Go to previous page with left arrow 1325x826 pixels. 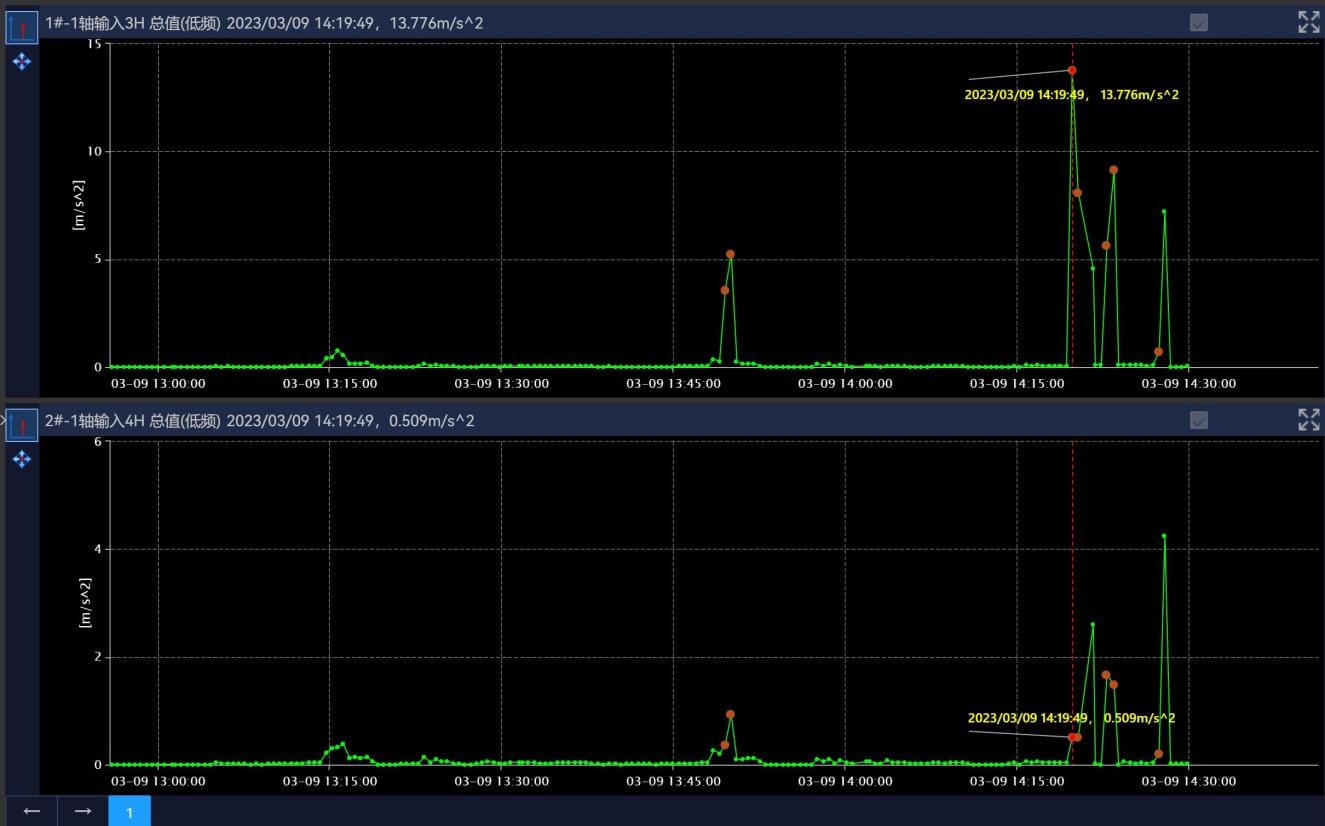point(31,811)
